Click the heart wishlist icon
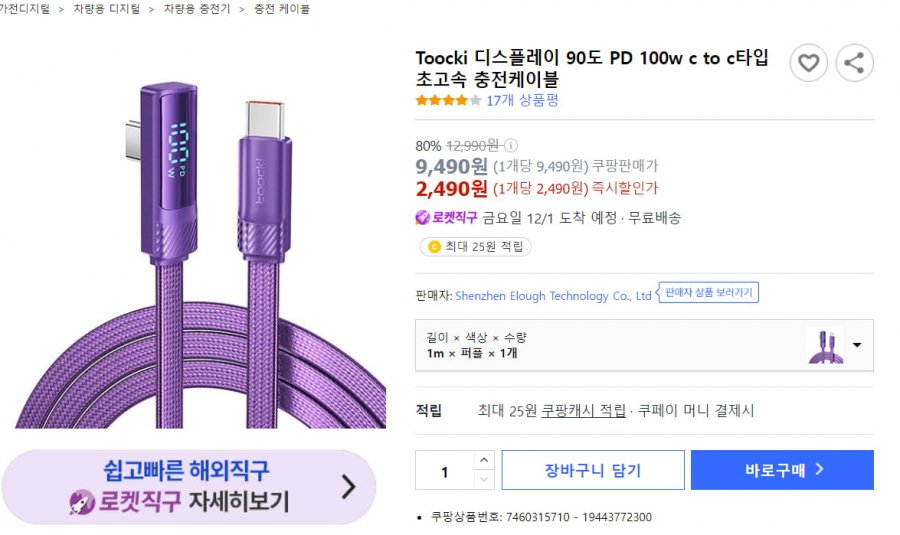Screen dimensions: 900x535 [x=808, y=64]
